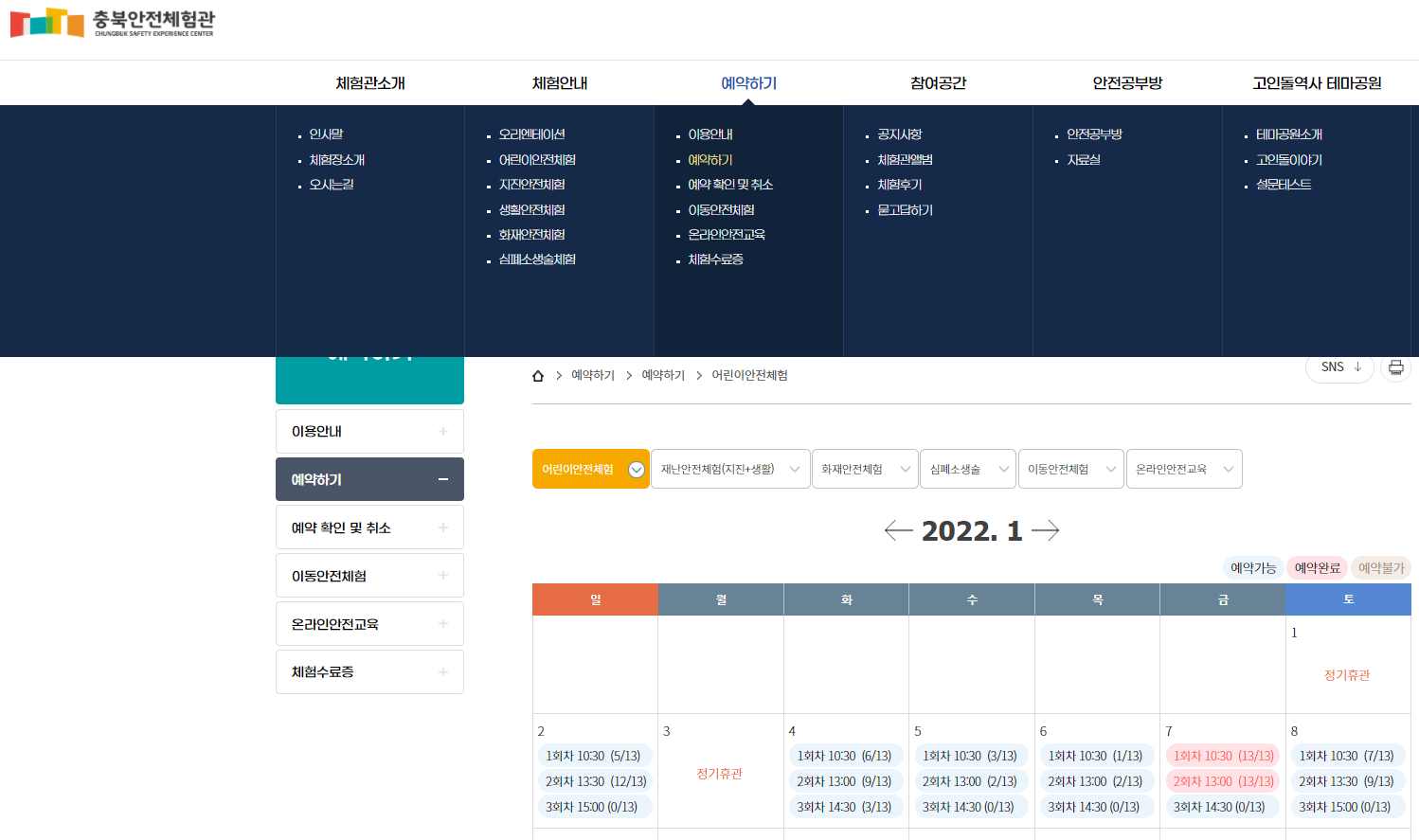Select Jan 6 session 1회차 10:30 (1/13)
The image size is (1419, 840).
(x=1095, y=756)
